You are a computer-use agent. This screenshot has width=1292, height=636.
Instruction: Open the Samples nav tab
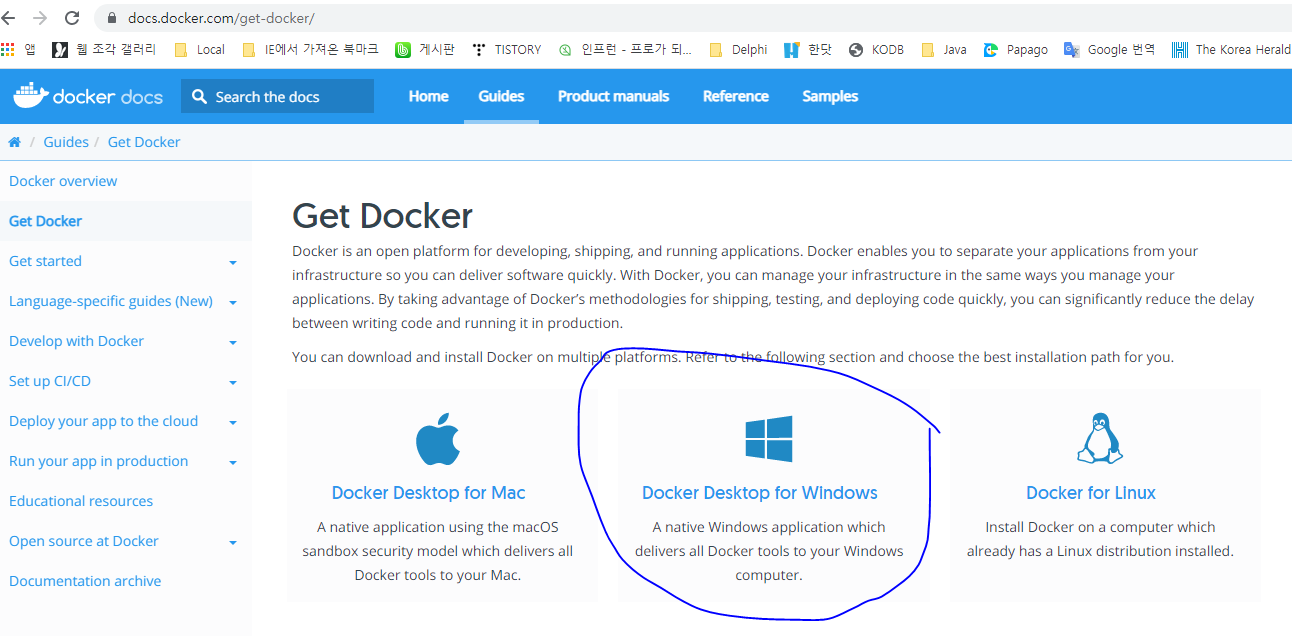[830, 96]
